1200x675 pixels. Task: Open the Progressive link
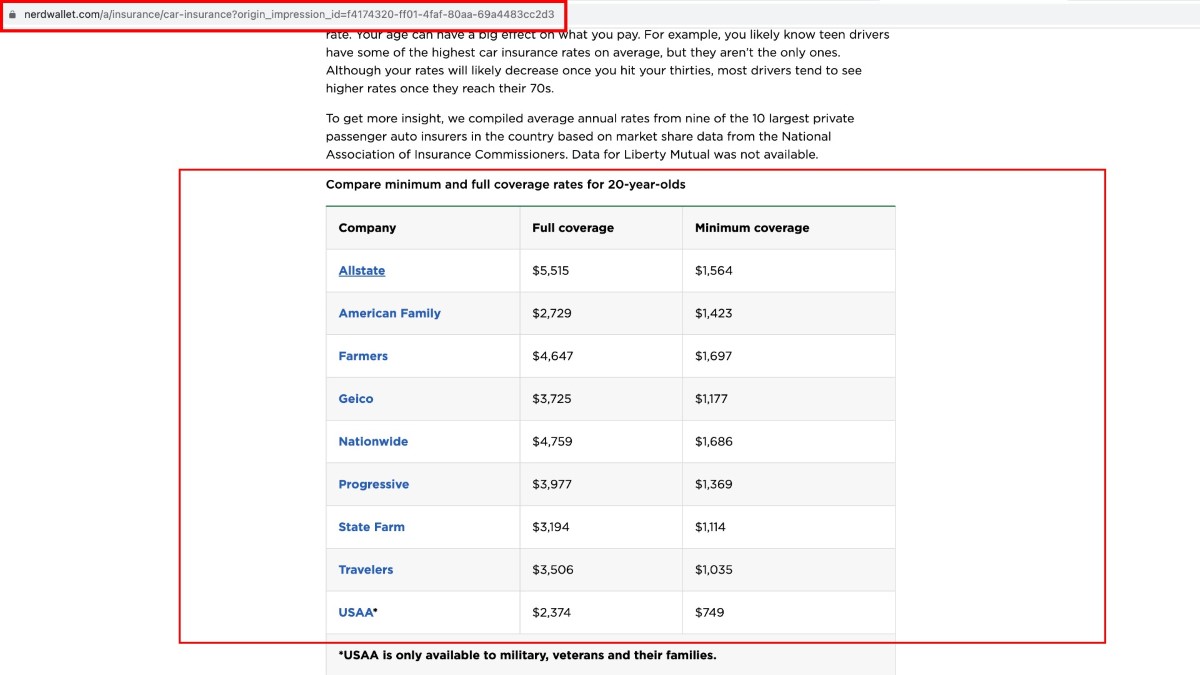coord(374,484)
